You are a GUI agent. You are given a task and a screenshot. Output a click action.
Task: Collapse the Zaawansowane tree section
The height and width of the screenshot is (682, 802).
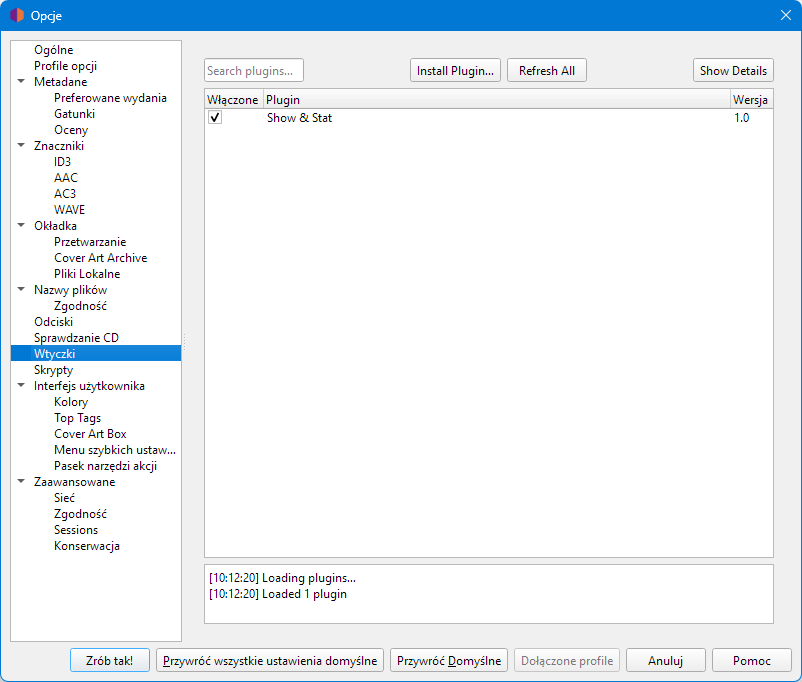click(21, 482)
